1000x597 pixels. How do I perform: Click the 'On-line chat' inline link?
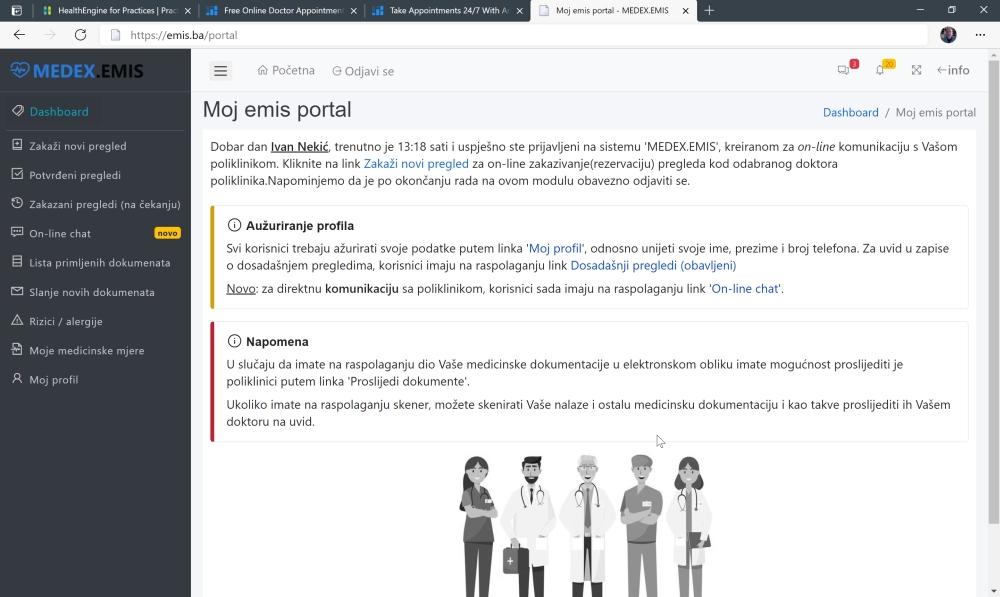point(744,288)
